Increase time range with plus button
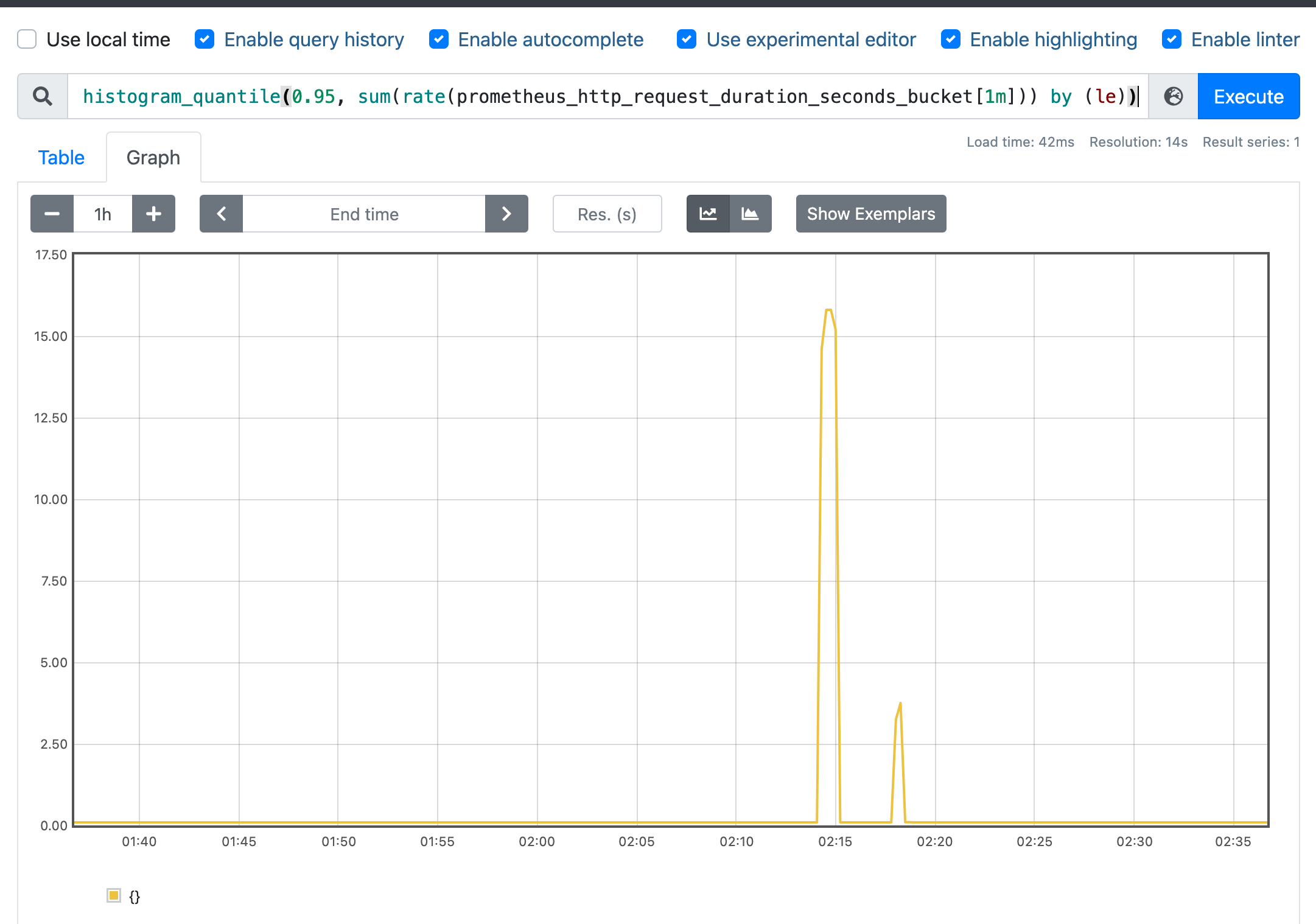 coord(153,214)
